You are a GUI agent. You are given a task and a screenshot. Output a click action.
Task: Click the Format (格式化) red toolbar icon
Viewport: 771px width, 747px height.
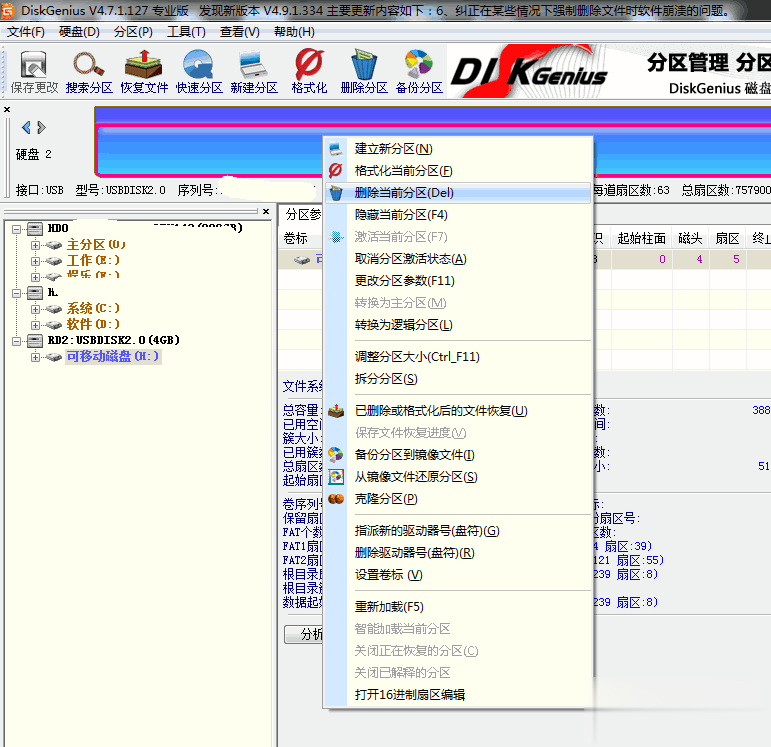pos(309,65)
